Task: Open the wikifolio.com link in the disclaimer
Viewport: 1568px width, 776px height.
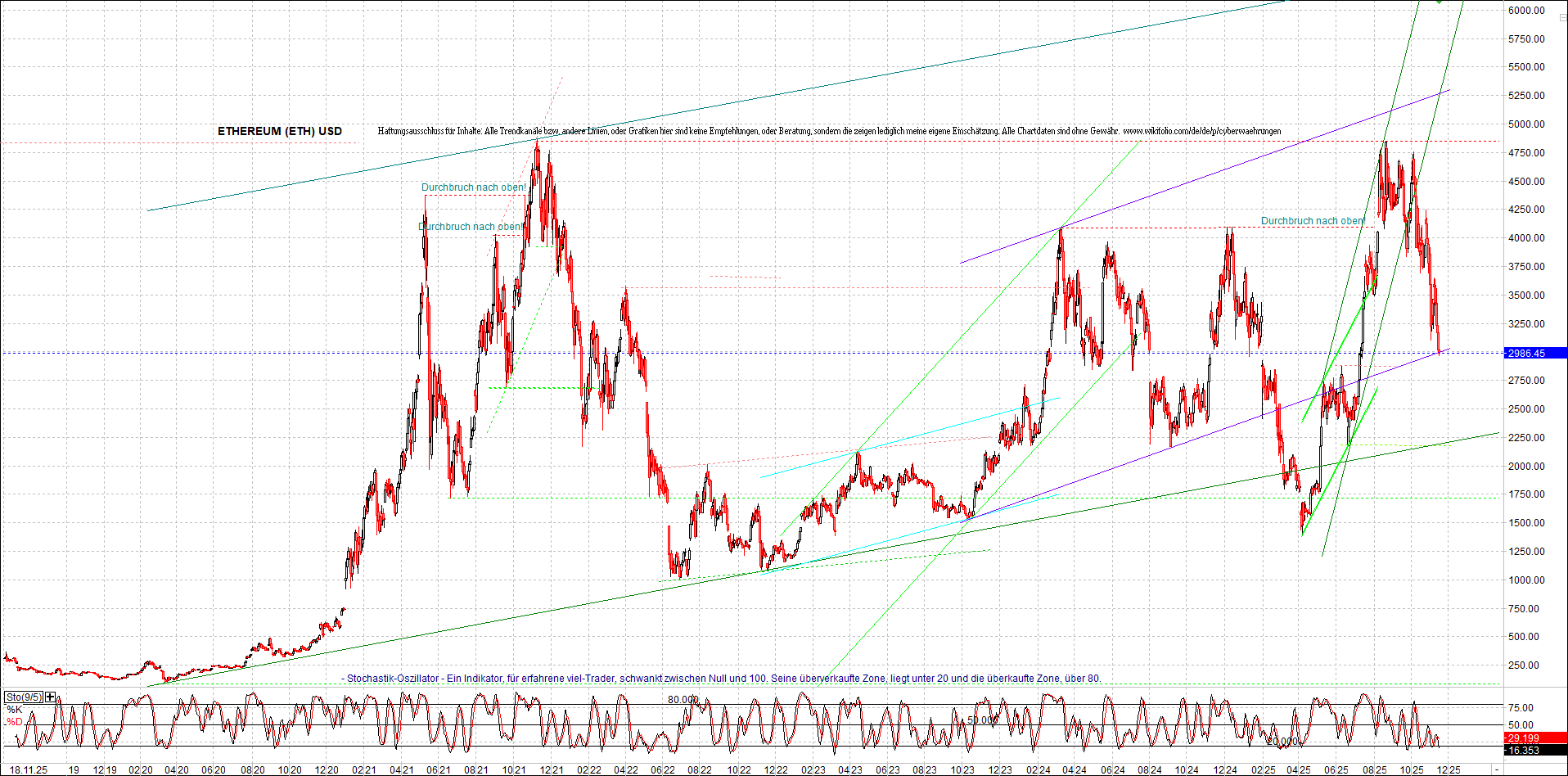Action: point(1201,131)
